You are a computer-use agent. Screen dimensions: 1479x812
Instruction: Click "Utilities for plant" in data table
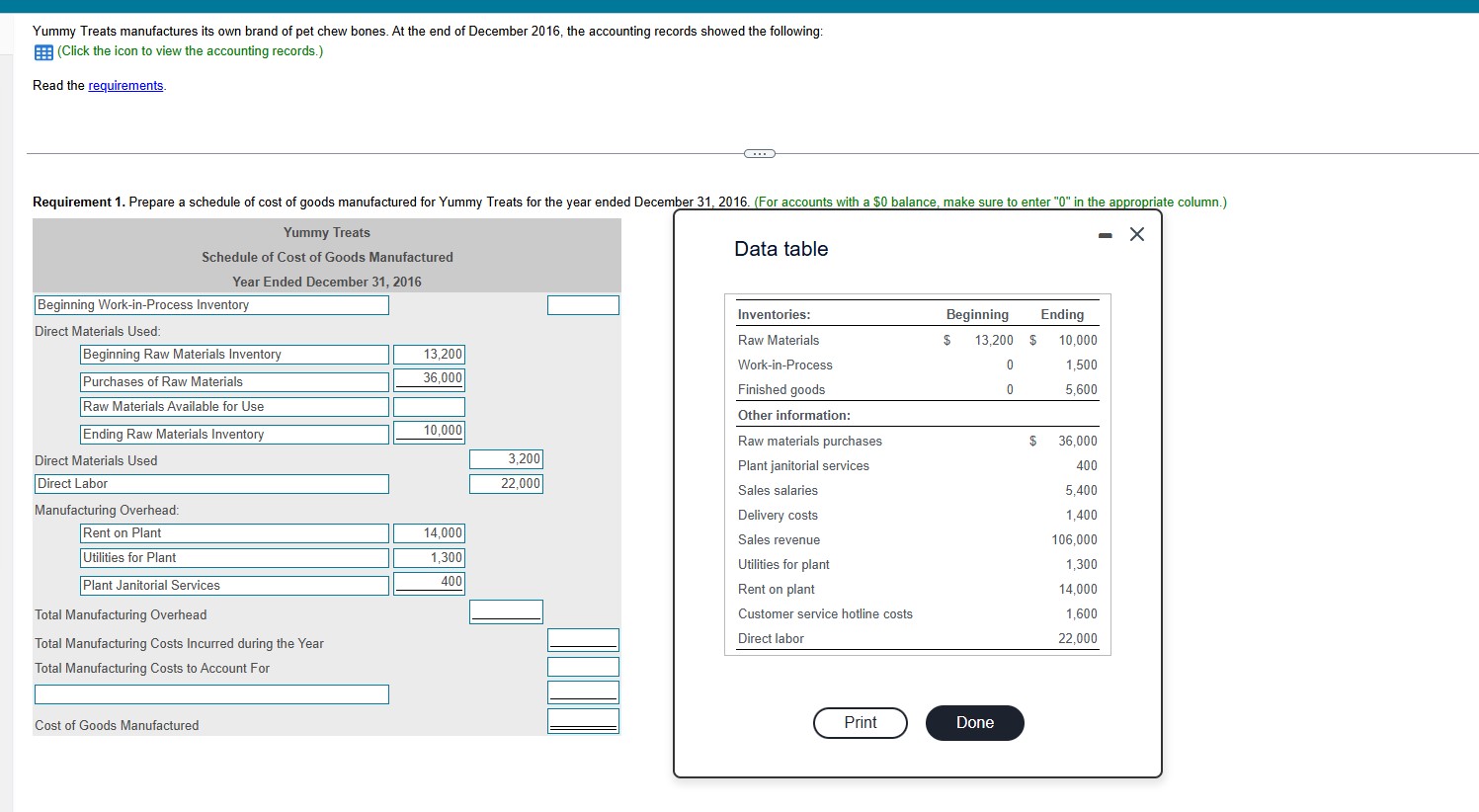(x=783, y=564)
